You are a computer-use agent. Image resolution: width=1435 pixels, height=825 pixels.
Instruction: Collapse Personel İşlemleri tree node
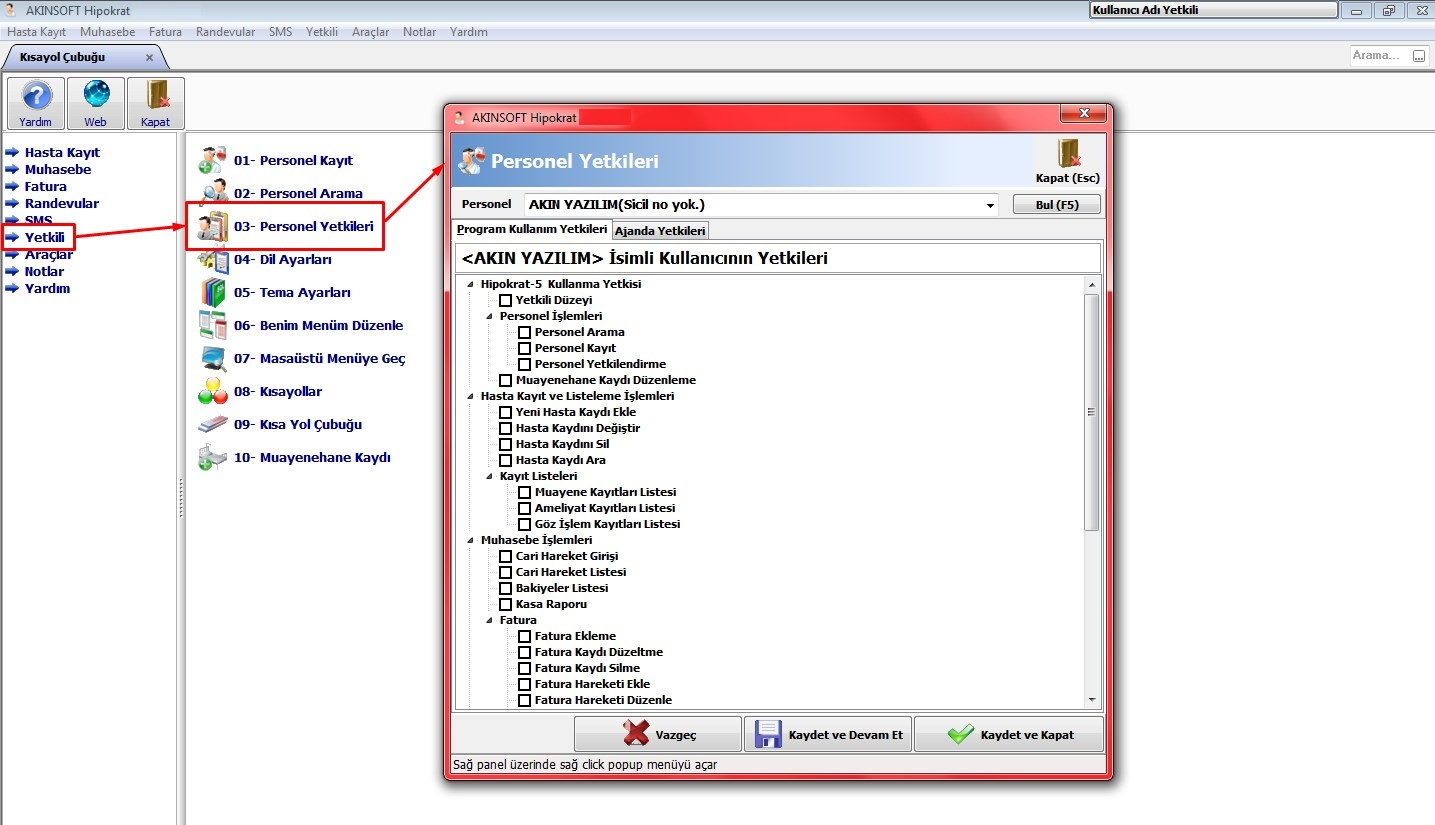[489, 316]
